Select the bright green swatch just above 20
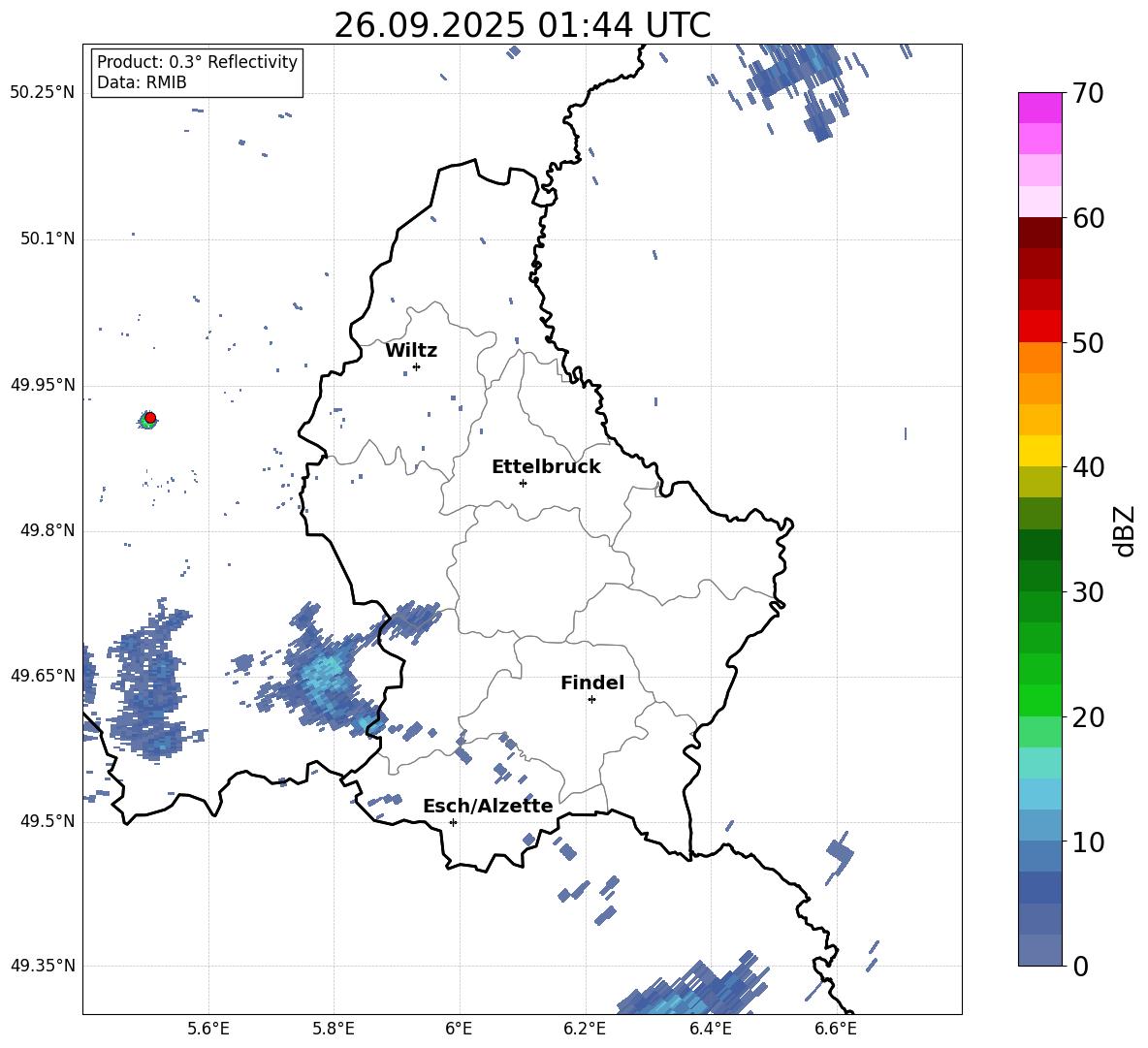The width and height of the screenshot is (1148, 1048). 1039,700
